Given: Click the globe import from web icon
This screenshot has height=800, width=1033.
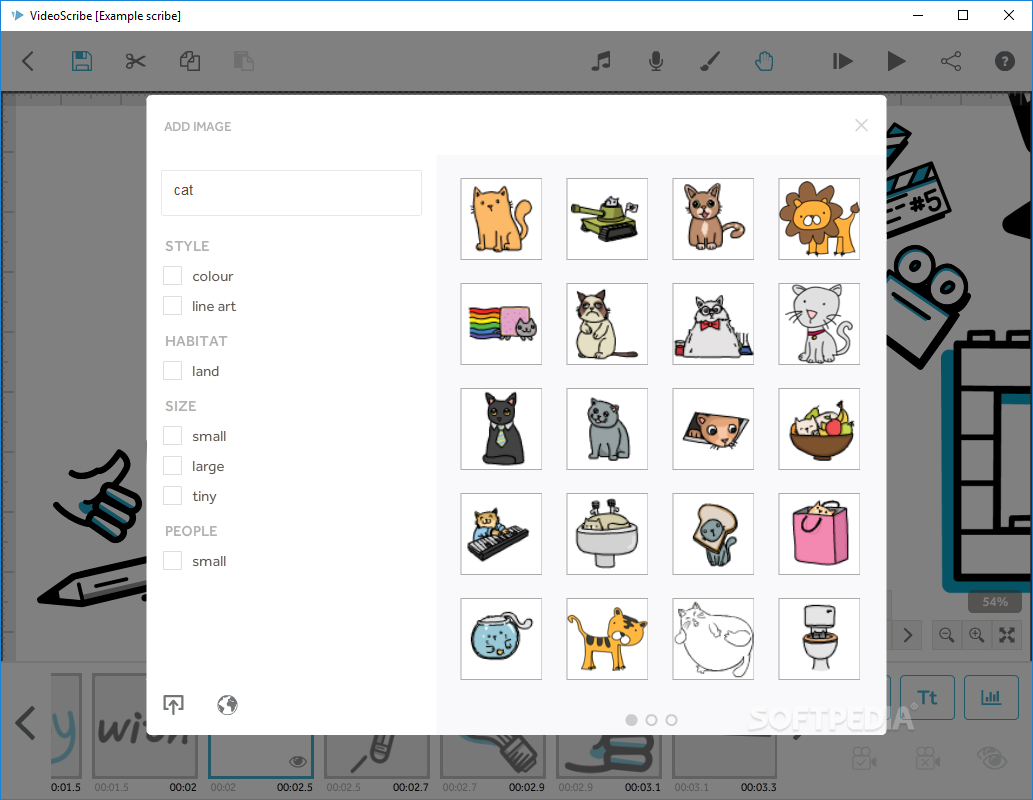Looking at the screenshot, I should tap(227, 704).
